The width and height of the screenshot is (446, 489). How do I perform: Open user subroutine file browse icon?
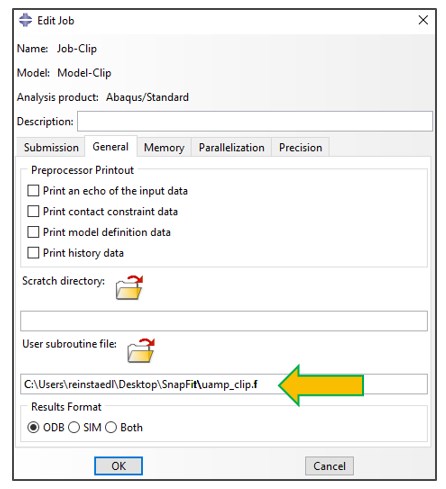pyautogui.click(x=141, y=350)
